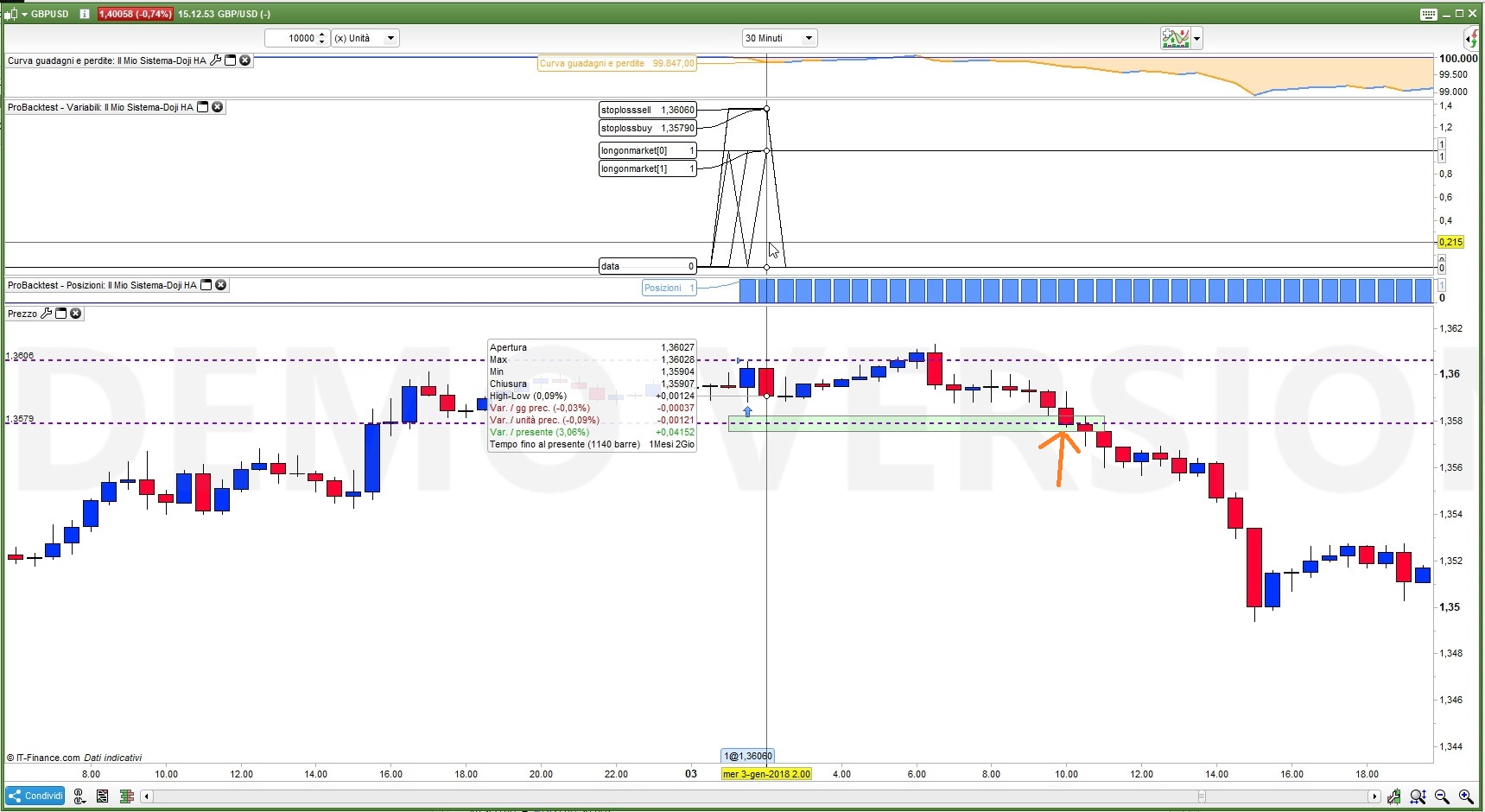Click the zoom out magnifier icon

click(1442, 796)
